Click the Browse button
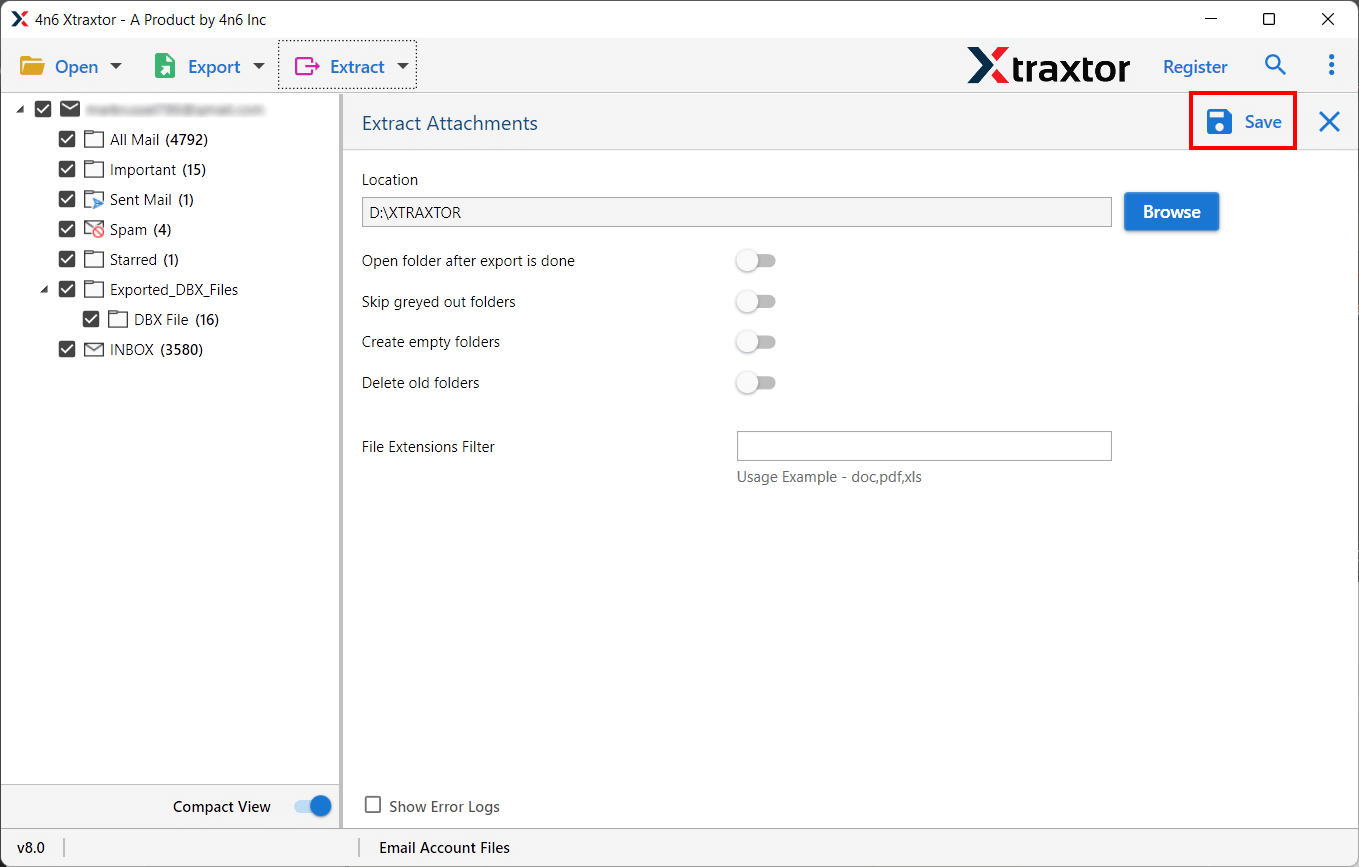This screenshot has height=867, width=1359. [1171, 212]
